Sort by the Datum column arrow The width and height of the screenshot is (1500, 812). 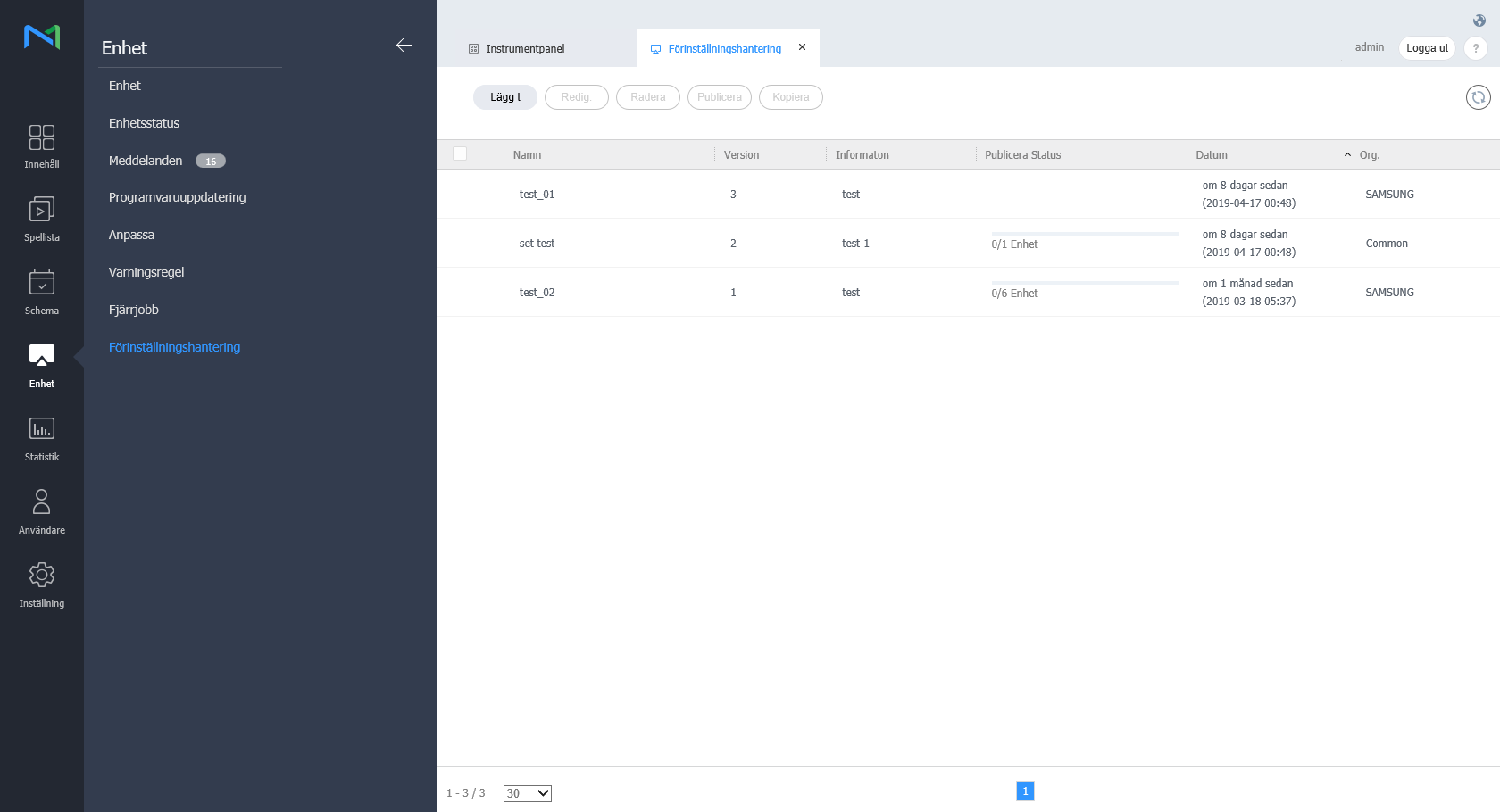(x=1347, y=155)
